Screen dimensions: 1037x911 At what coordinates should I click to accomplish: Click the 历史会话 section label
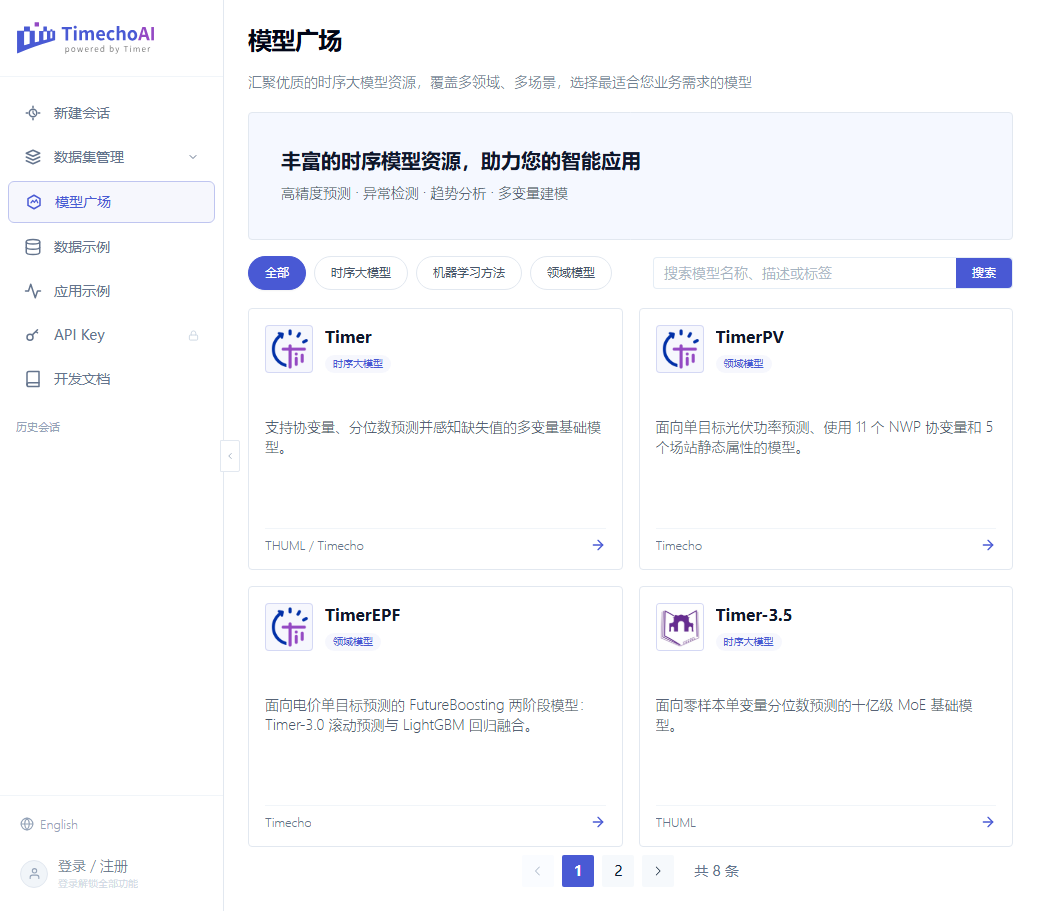pos(38,427)
